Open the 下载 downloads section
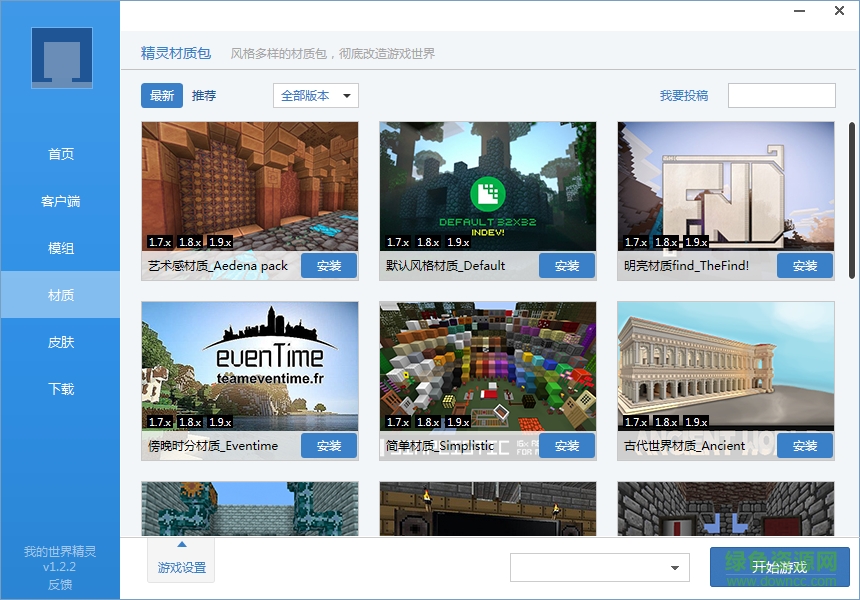Viewport: 860px width, 600px height. coord(61,389)
